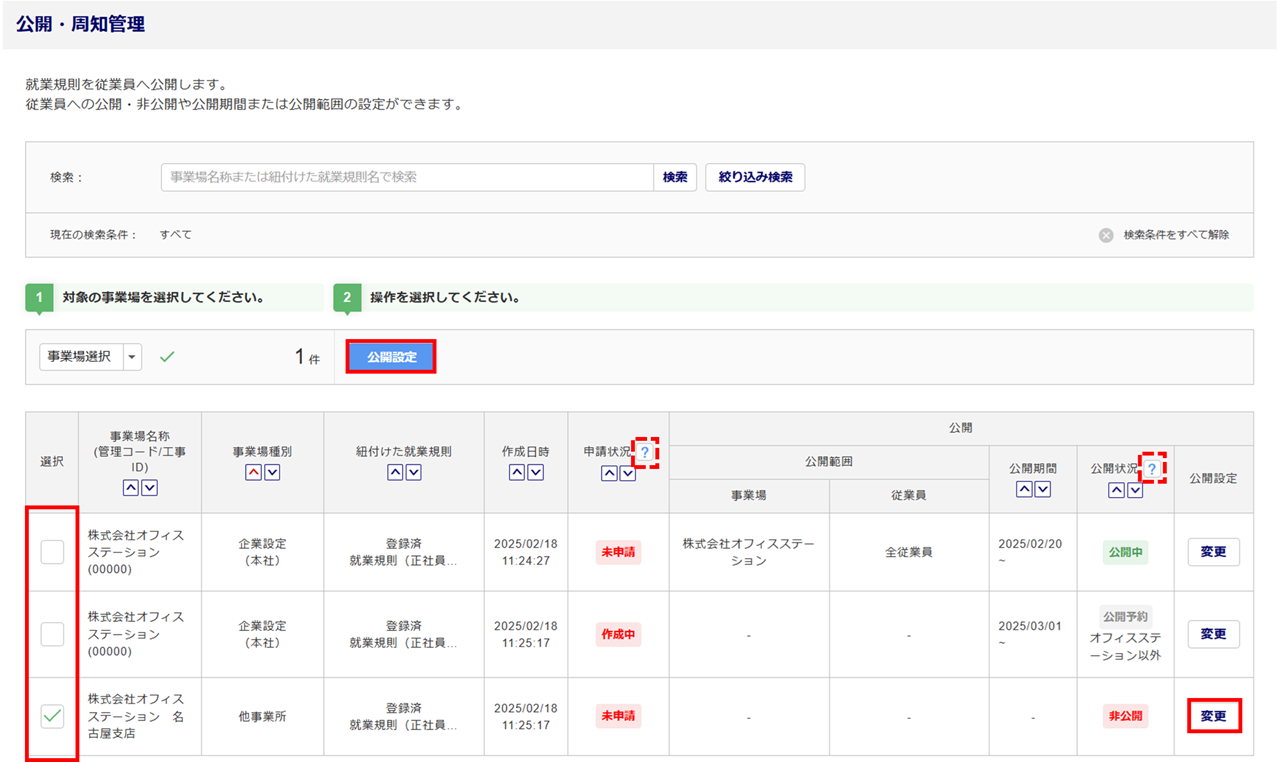
Task: Sort 公開状況 column descending
Action: (1135, 489)
